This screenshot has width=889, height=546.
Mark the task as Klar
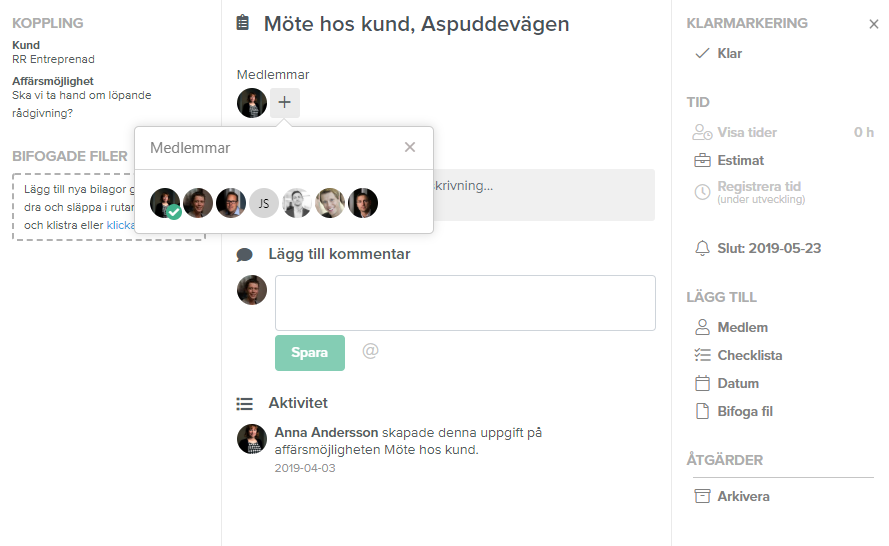click(729, 53)
